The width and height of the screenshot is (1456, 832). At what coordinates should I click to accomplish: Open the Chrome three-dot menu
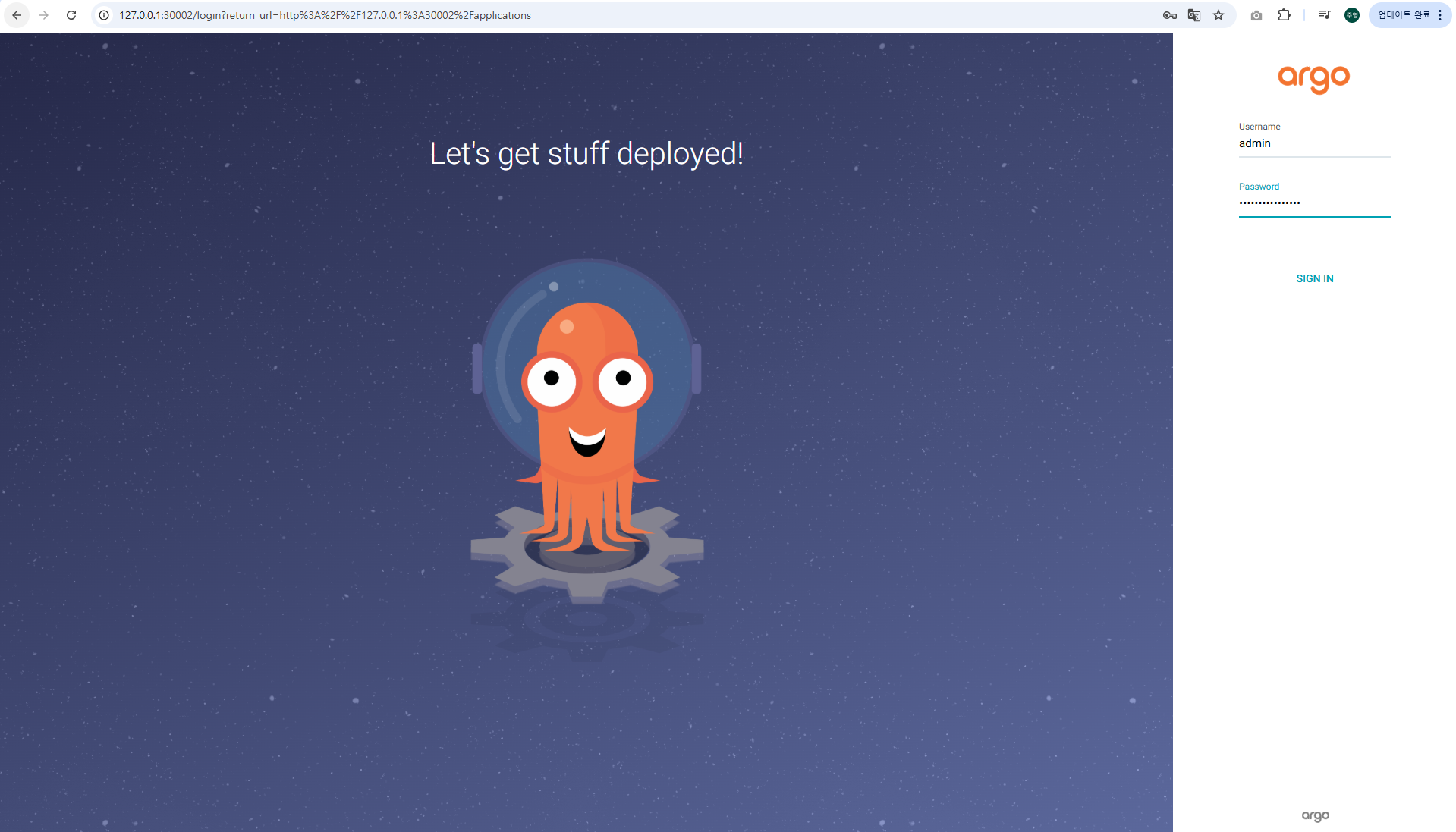[x=1440, y=15]
